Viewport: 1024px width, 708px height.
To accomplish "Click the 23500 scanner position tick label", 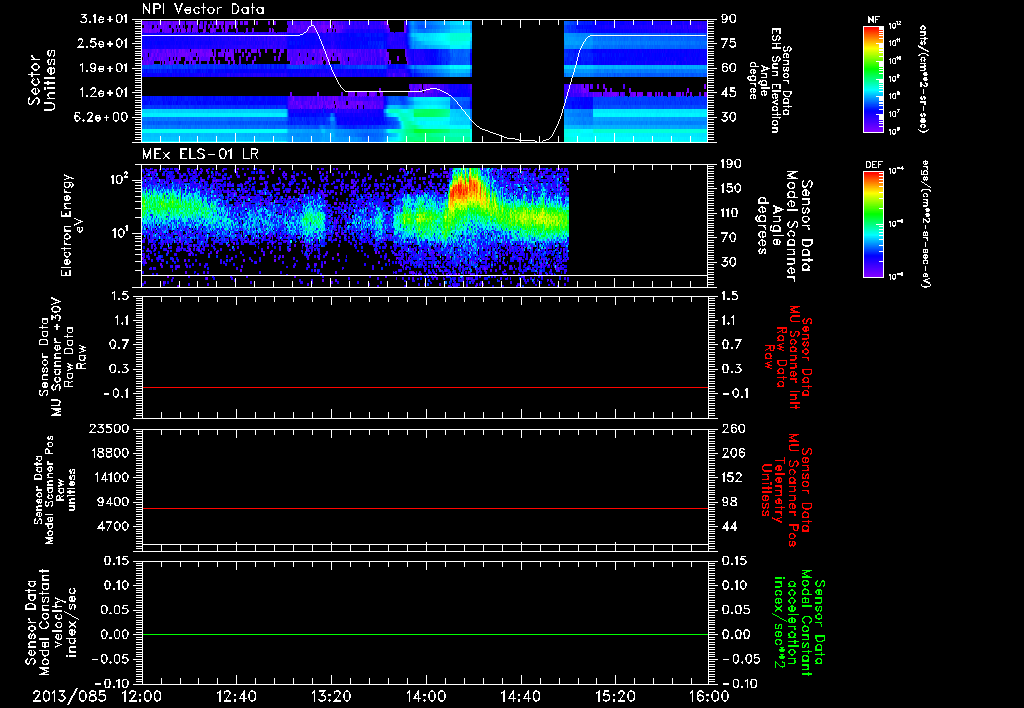I will coord(109,428).
